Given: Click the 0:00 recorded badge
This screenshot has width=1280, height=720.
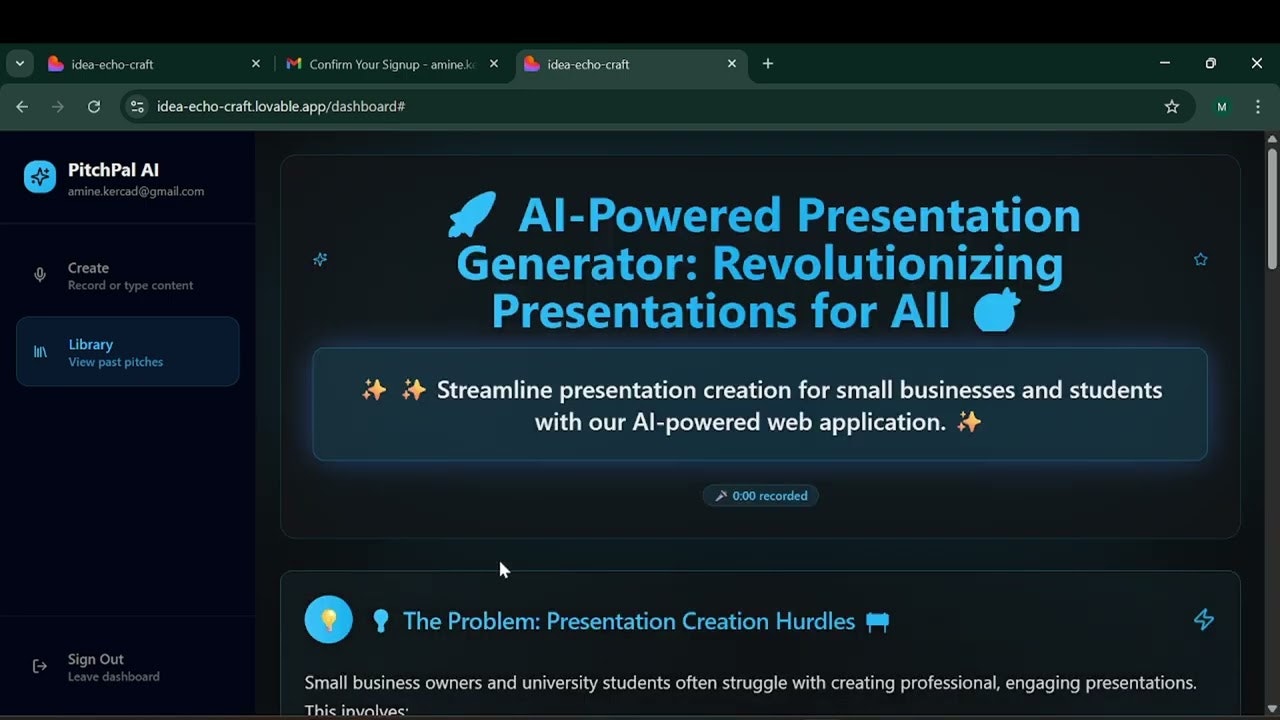Looking at the screenshot, I should click(x=761, y=495).
